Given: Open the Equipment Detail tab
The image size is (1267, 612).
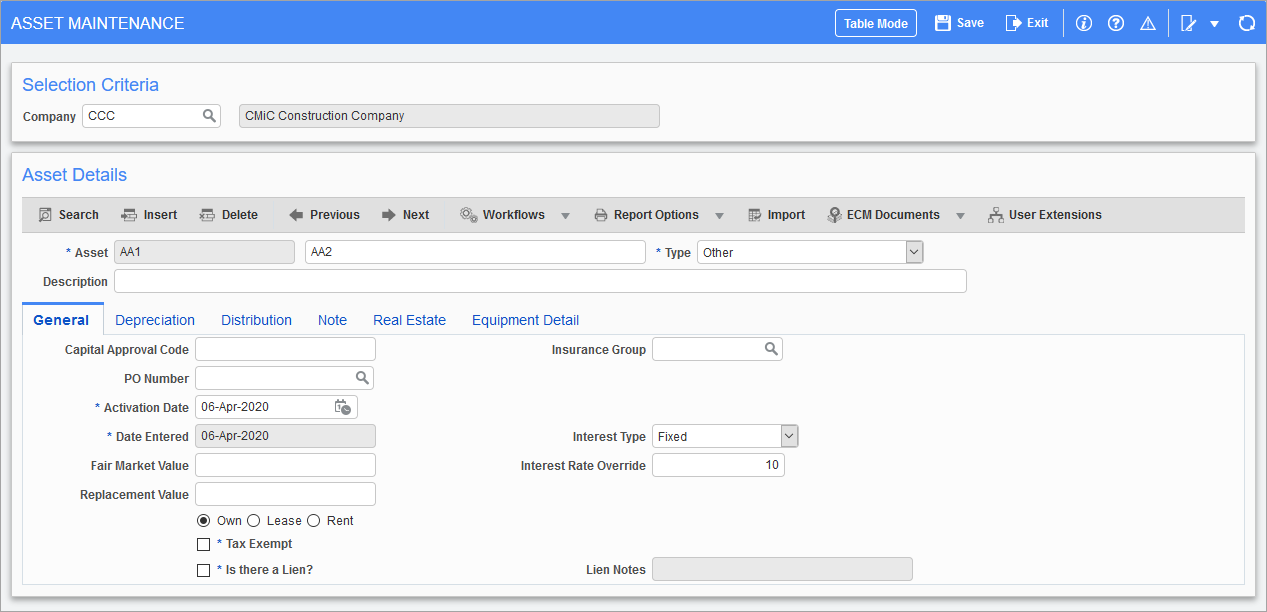Looking at the screenshot, I should [525, 319].
